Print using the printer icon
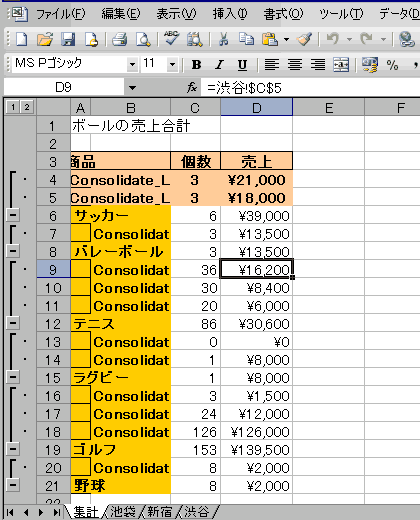This screenshot has height=520, width=420. coord(119,39)
